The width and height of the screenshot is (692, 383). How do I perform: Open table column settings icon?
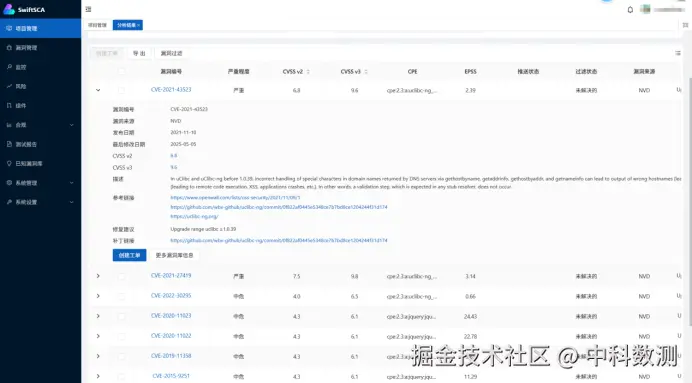click(678, 53)
